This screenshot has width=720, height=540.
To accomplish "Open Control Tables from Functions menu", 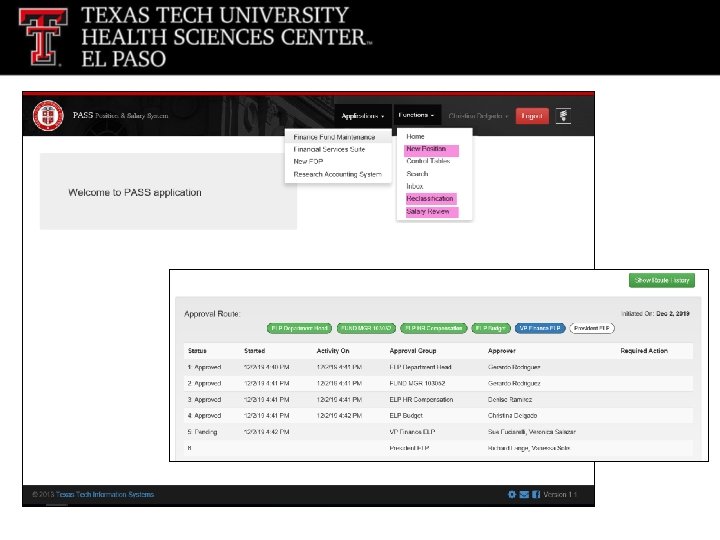I will (428, 161).
